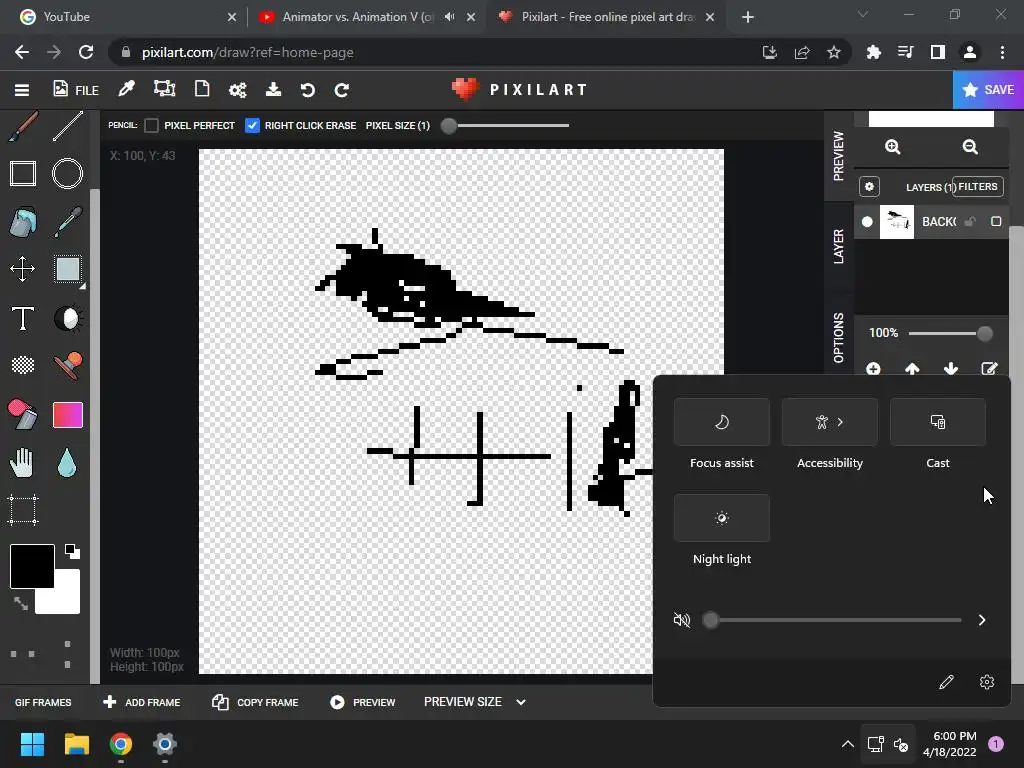This screenshot has height=768, width=1024.
Task: Select the Gradient tool
Action: pos(68,415)
